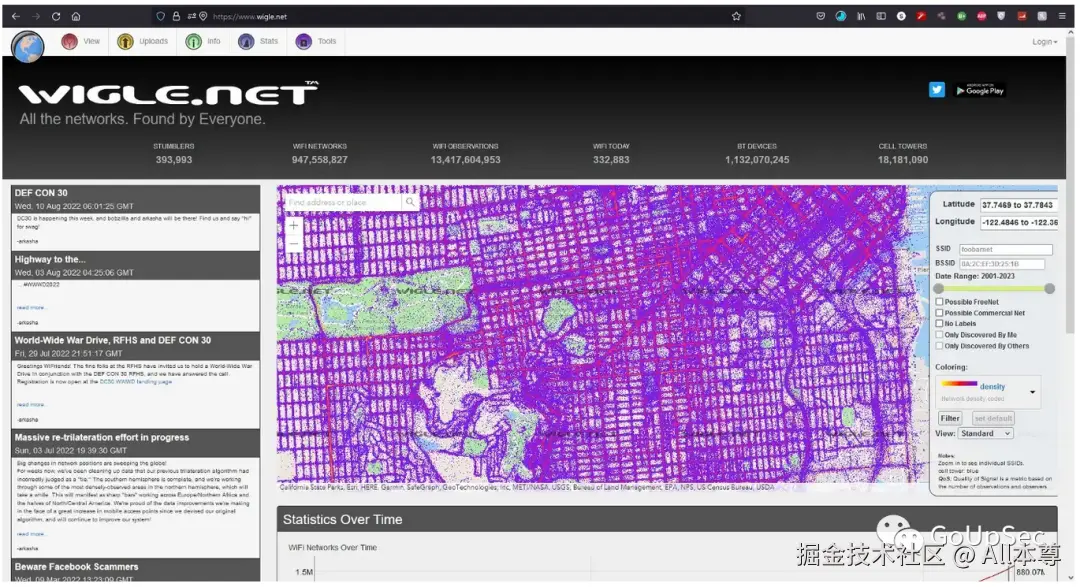
Task: Open the Firefox library icon
Action: (x=861, y=16)
